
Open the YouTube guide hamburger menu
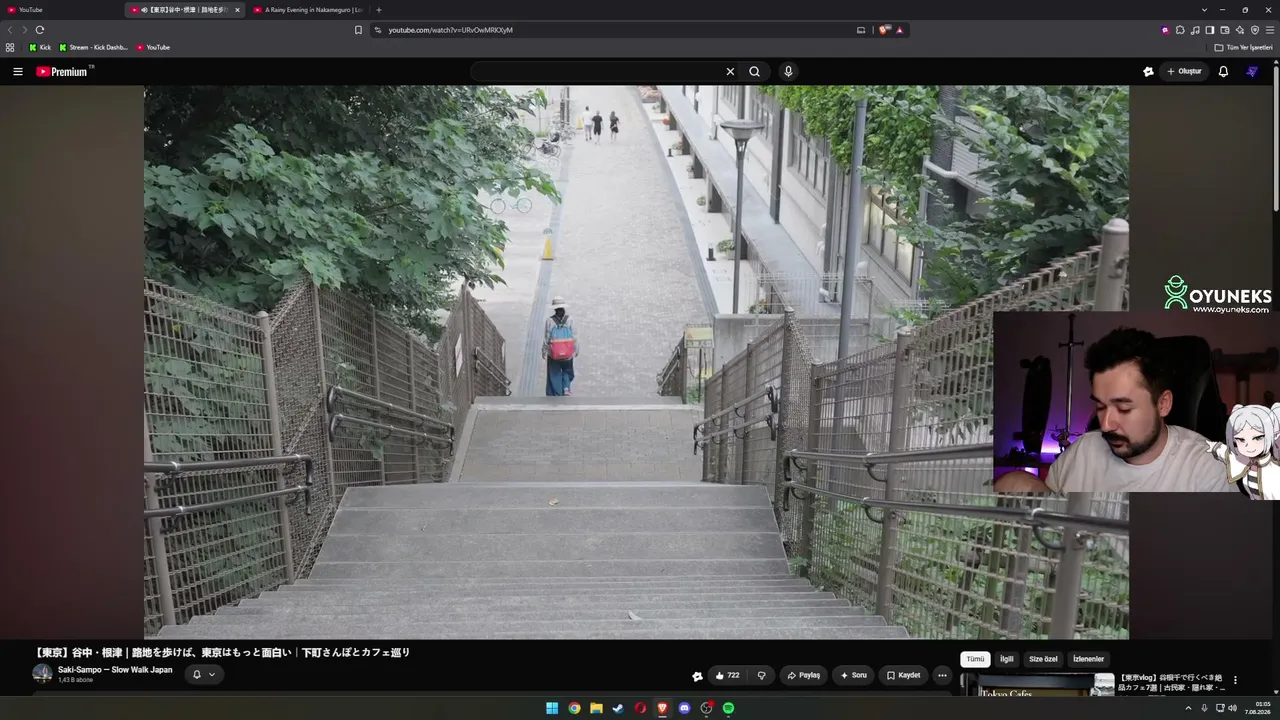[18, 72]
